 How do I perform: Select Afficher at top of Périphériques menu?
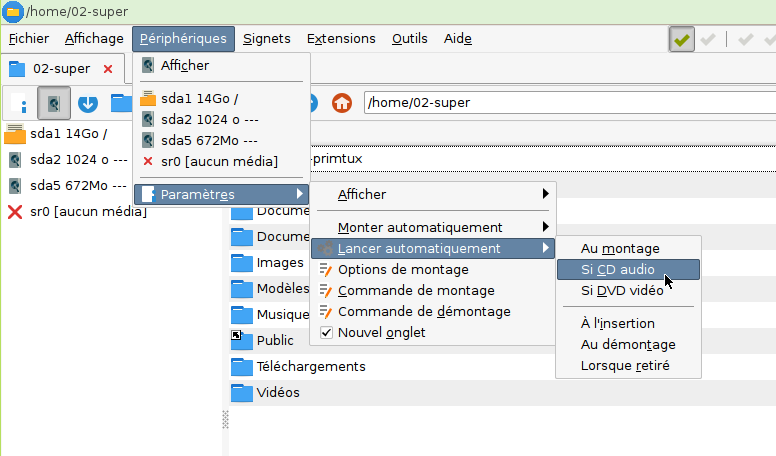[221, 65]
